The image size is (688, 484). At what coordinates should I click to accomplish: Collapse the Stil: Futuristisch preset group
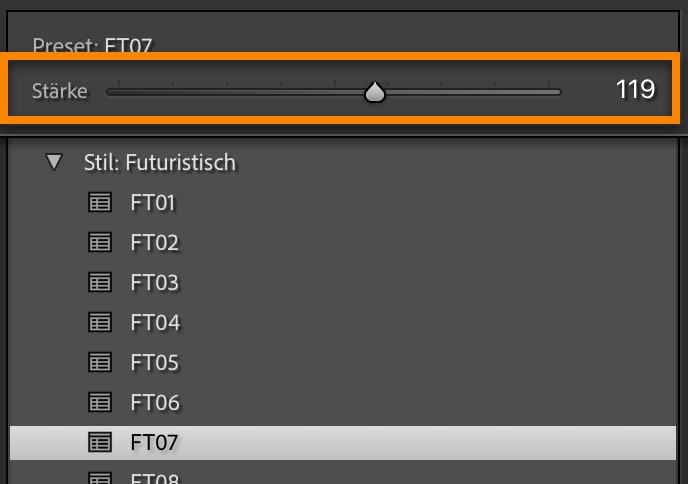(x=54, y=162)
